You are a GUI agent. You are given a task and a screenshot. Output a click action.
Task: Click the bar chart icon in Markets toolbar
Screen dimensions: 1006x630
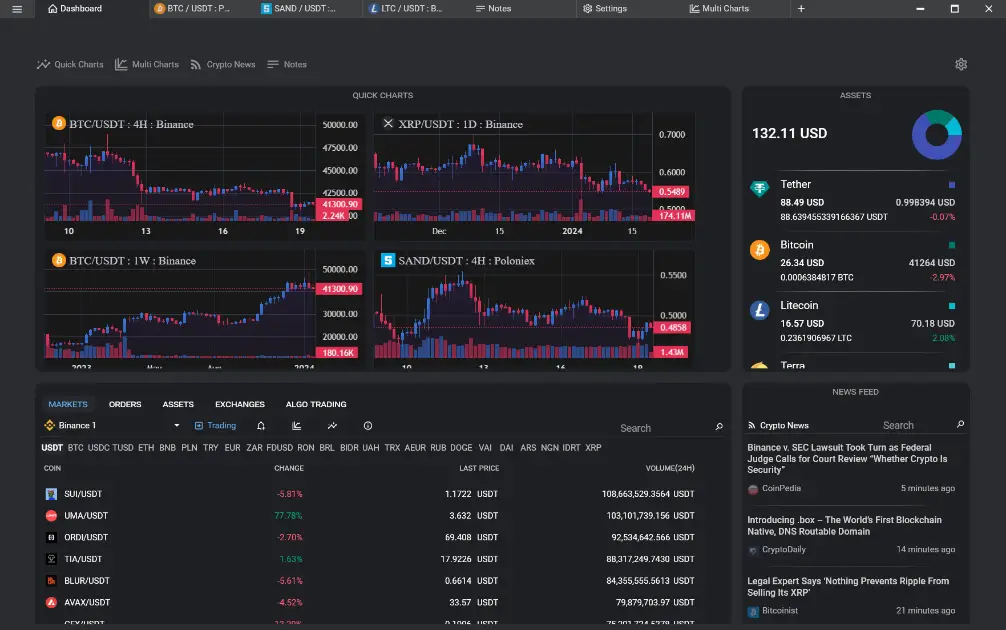pyautogui.click(x=297, y=426)
